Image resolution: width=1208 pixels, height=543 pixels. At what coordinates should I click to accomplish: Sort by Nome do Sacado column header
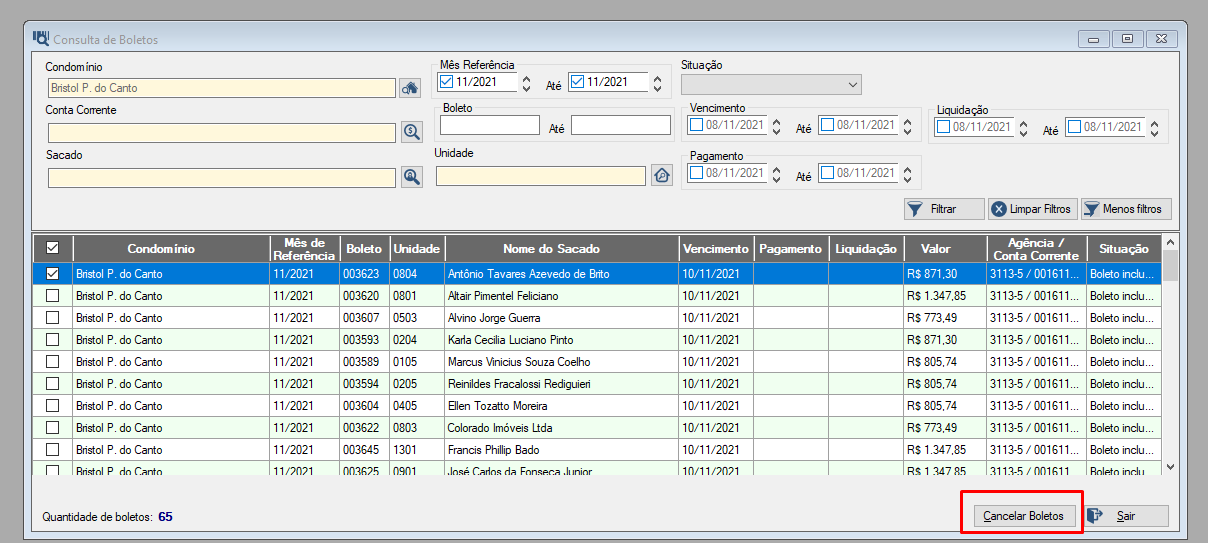pyautogui.click(x=562, y=248)
